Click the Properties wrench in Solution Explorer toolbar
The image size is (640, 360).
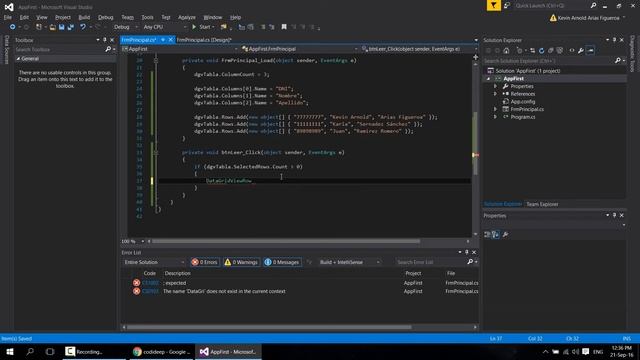point(580,51)
